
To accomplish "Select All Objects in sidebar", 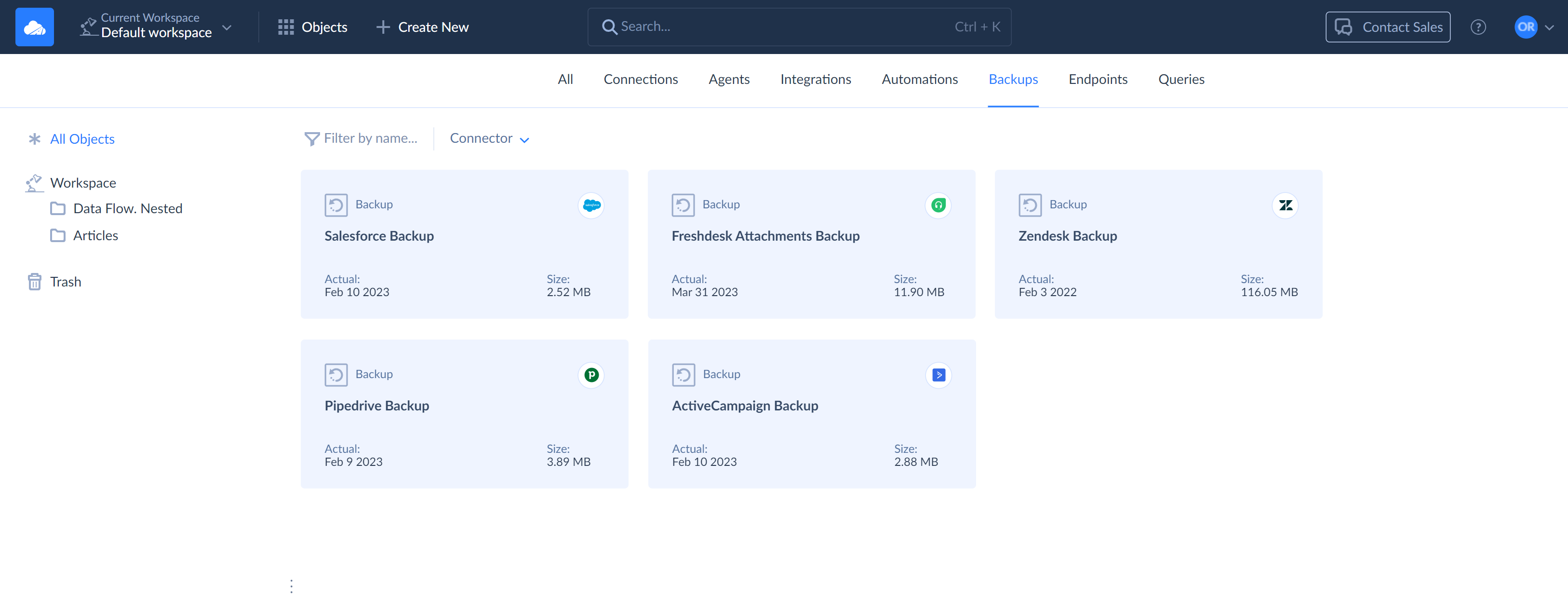I will (x=82, y=139).
